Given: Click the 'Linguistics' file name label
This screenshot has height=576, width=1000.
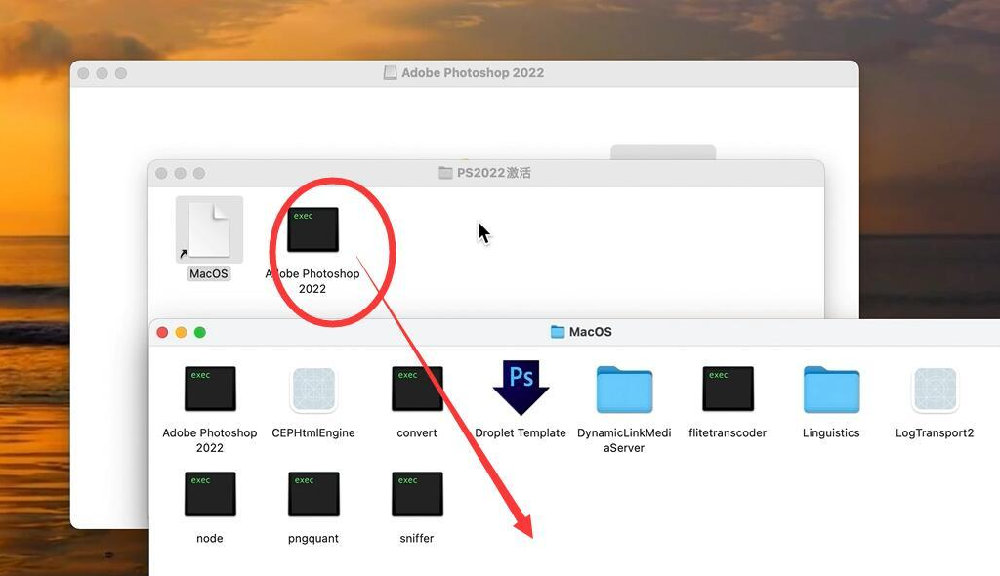Looking at the screenshot, I should [x=831, y=432].
